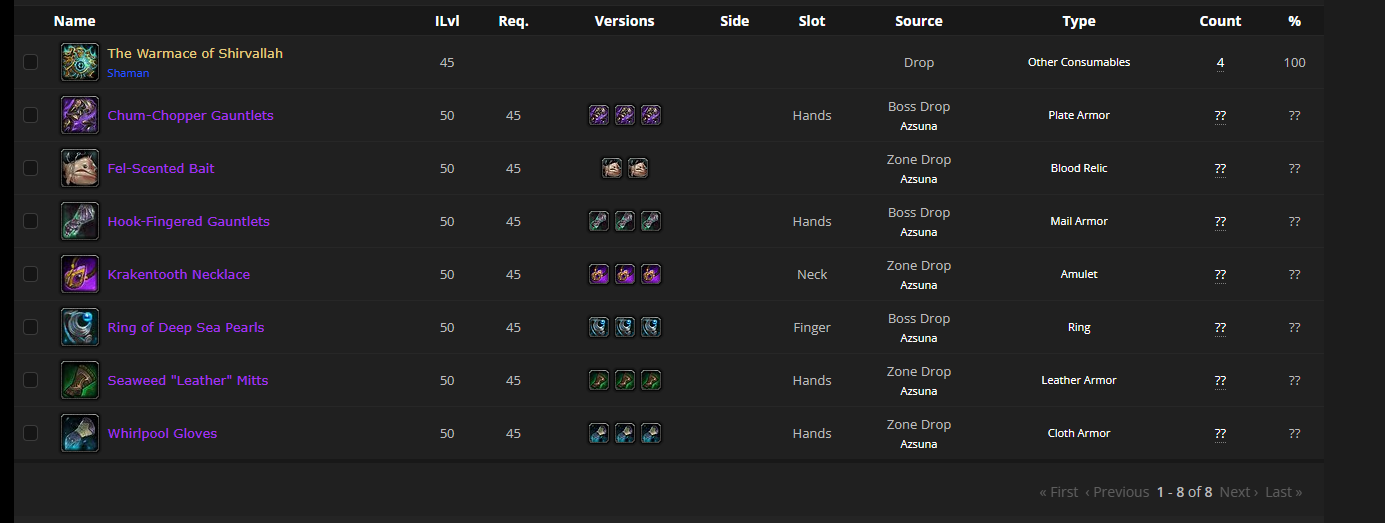Check the box for Chum-Chopper Gauntlets

[31, 115]
